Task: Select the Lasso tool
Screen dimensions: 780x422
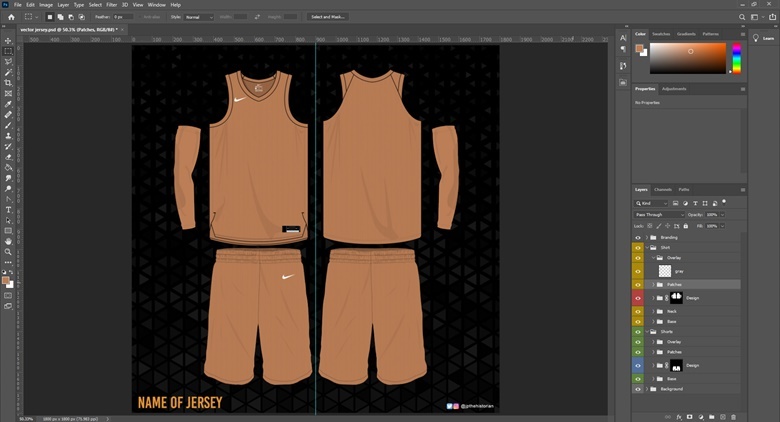Action: (8, 62)
